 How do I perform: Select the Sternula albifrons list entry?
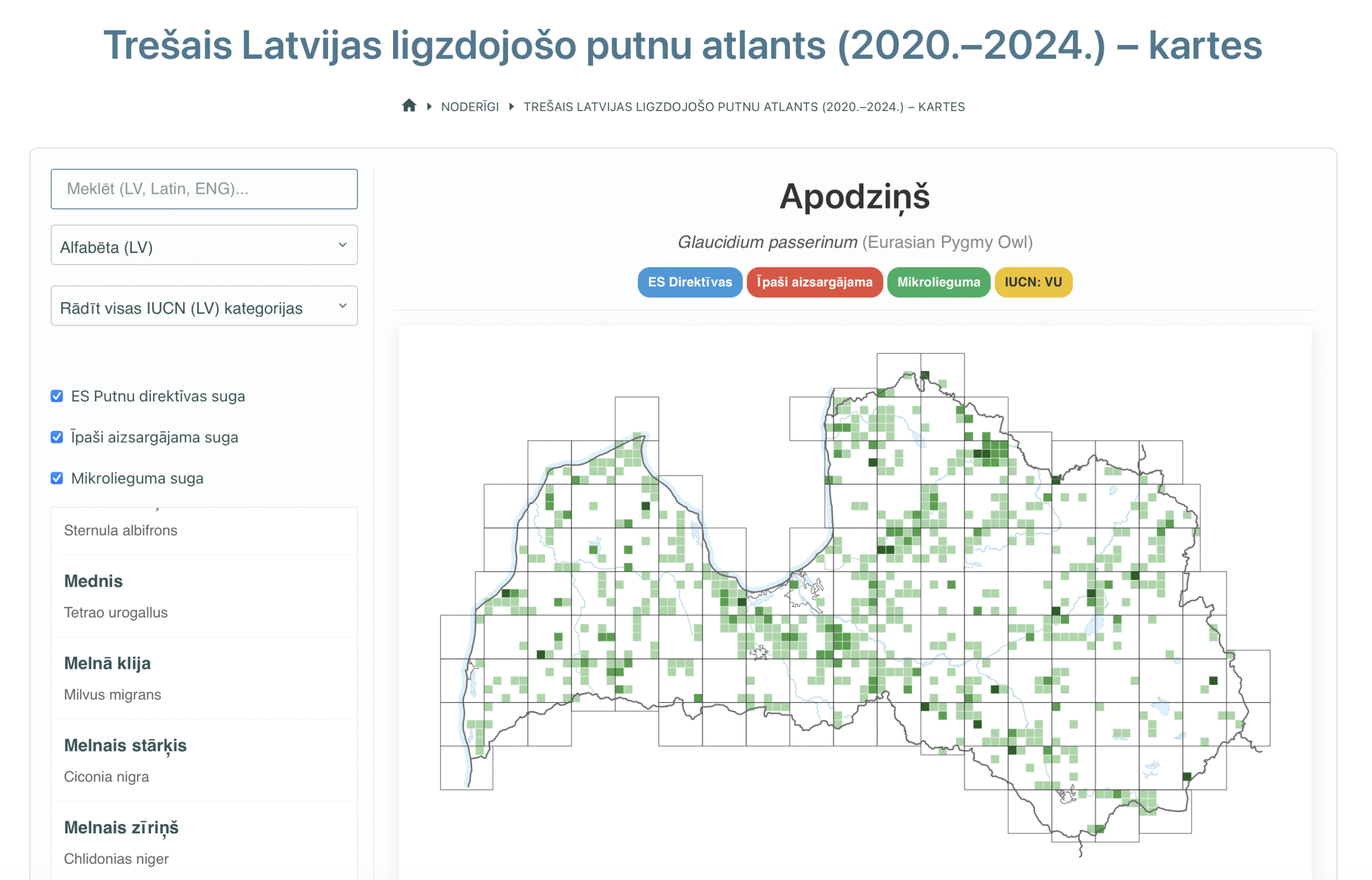(x=121, y=530)
